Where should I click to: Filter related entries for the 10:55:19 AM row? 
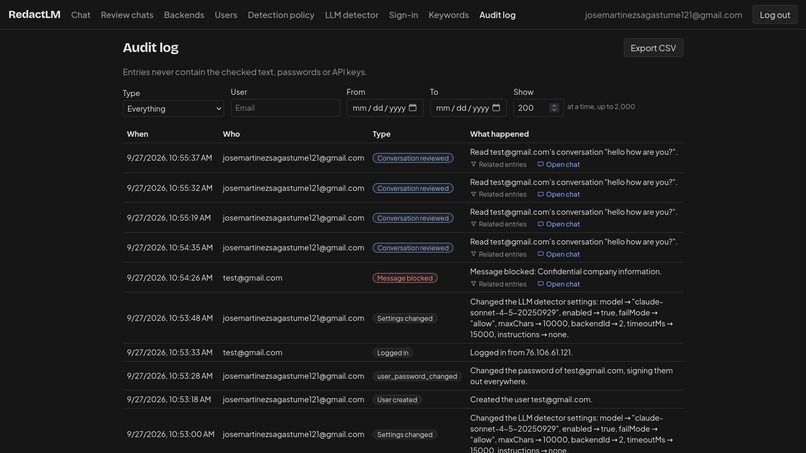499,224
